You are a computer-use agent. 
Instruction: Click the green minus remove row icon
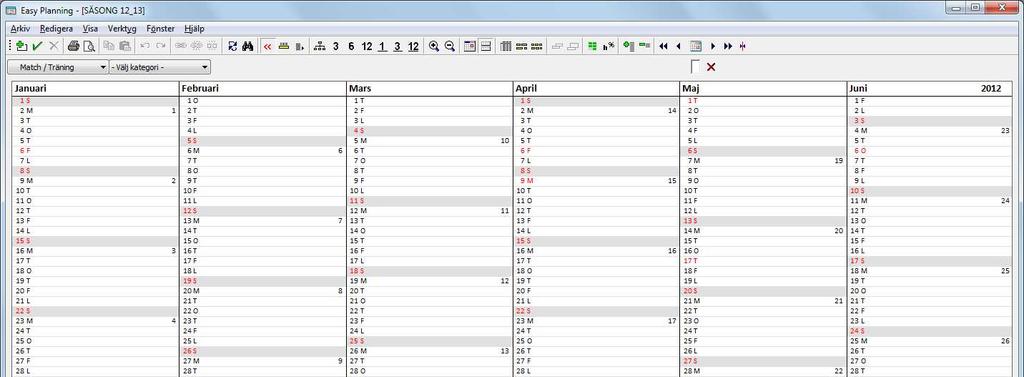pos(645,46)
